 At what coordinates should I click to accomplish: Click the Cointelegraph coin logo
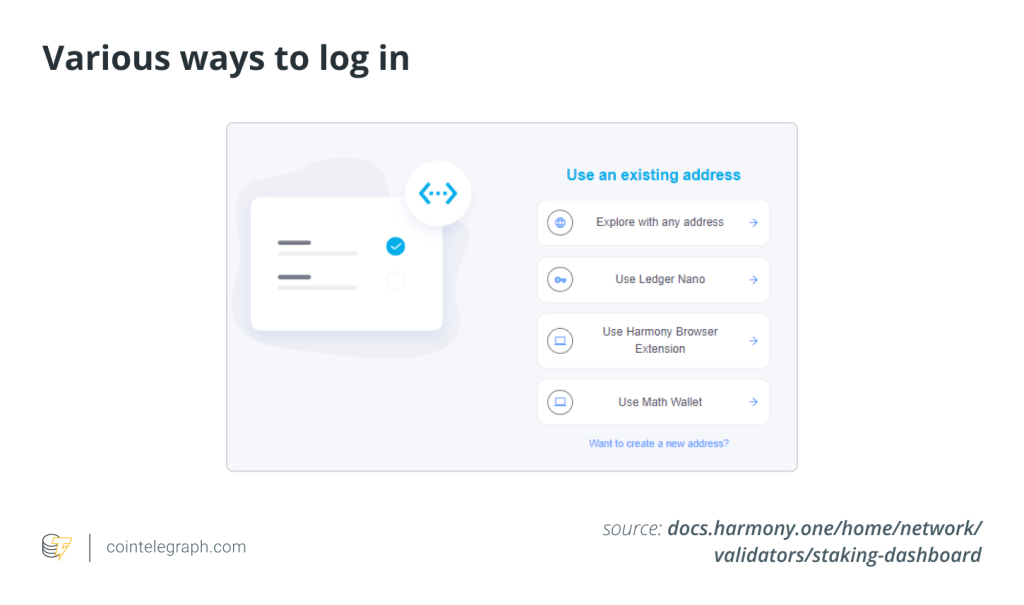[57, 547]
